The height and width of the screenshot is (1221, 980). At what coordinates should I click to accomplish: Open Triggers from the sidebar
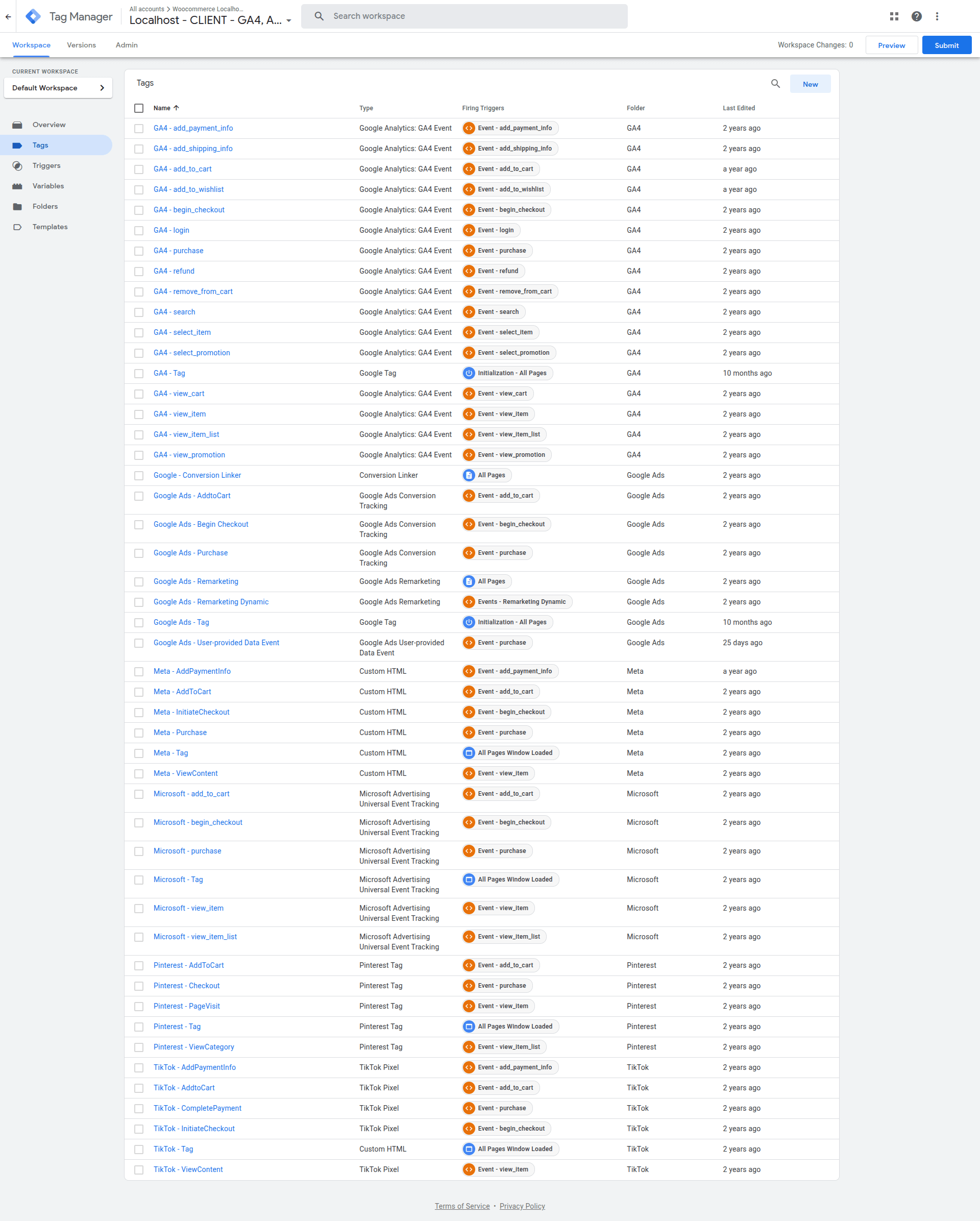tap(46, 165)
